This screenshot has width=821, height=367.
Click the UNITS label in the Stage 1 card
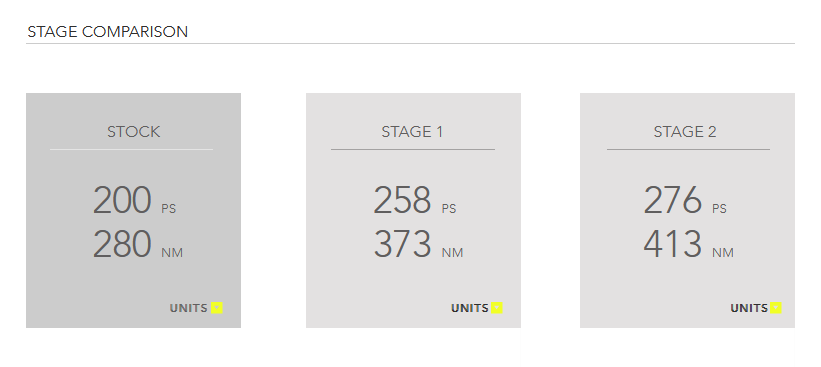click(470, 308)
